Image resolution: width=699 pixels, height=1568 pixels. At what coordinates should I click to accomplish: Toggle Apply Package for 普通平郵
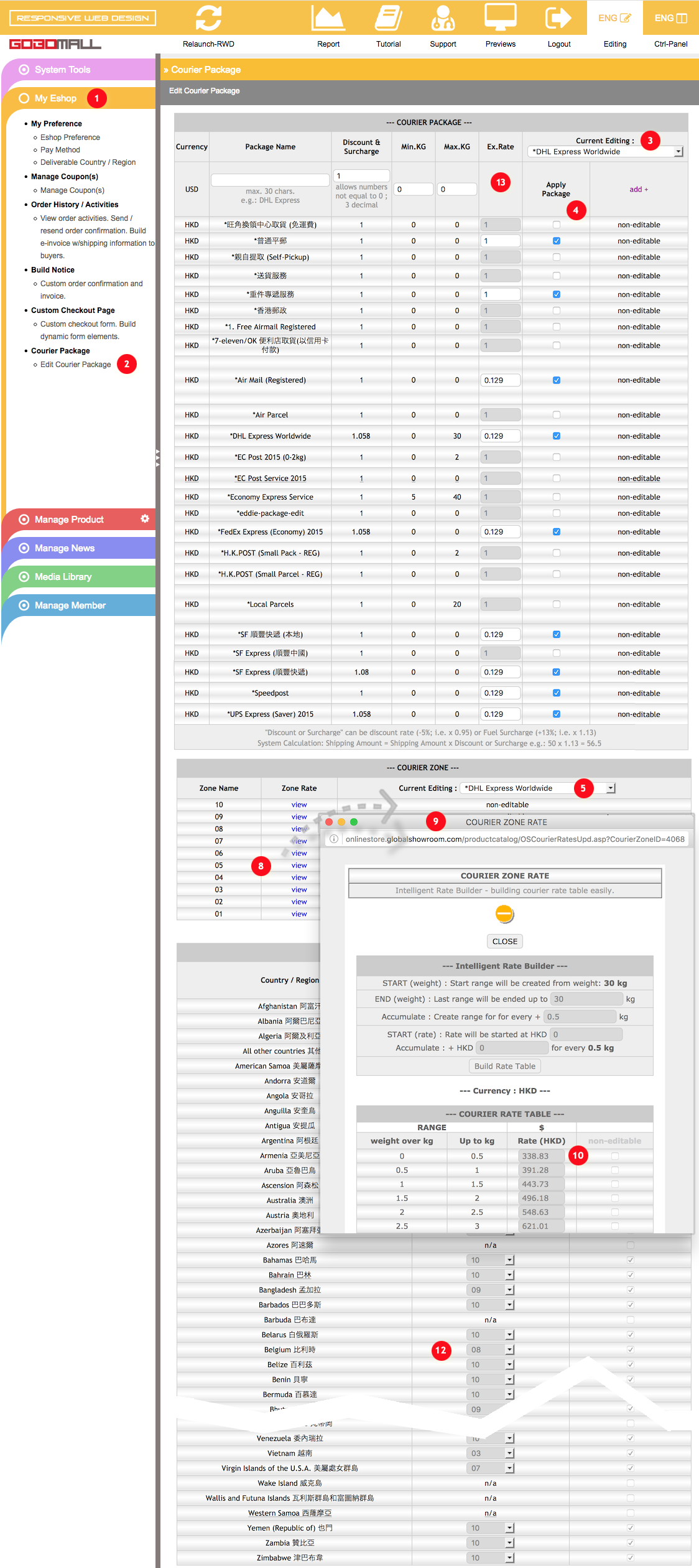coord(557,241)
